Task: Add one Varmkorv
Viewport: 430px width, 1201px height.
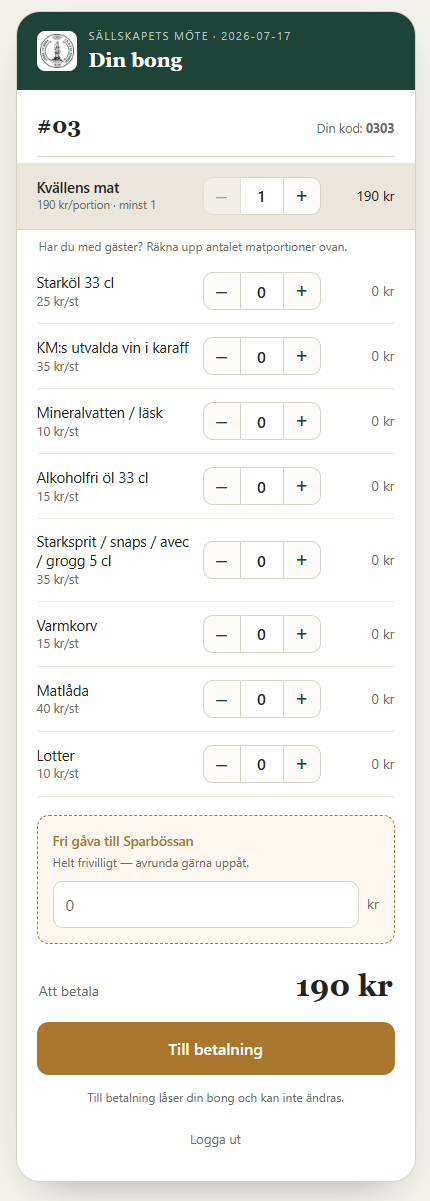Action: (x=301, y=634)
